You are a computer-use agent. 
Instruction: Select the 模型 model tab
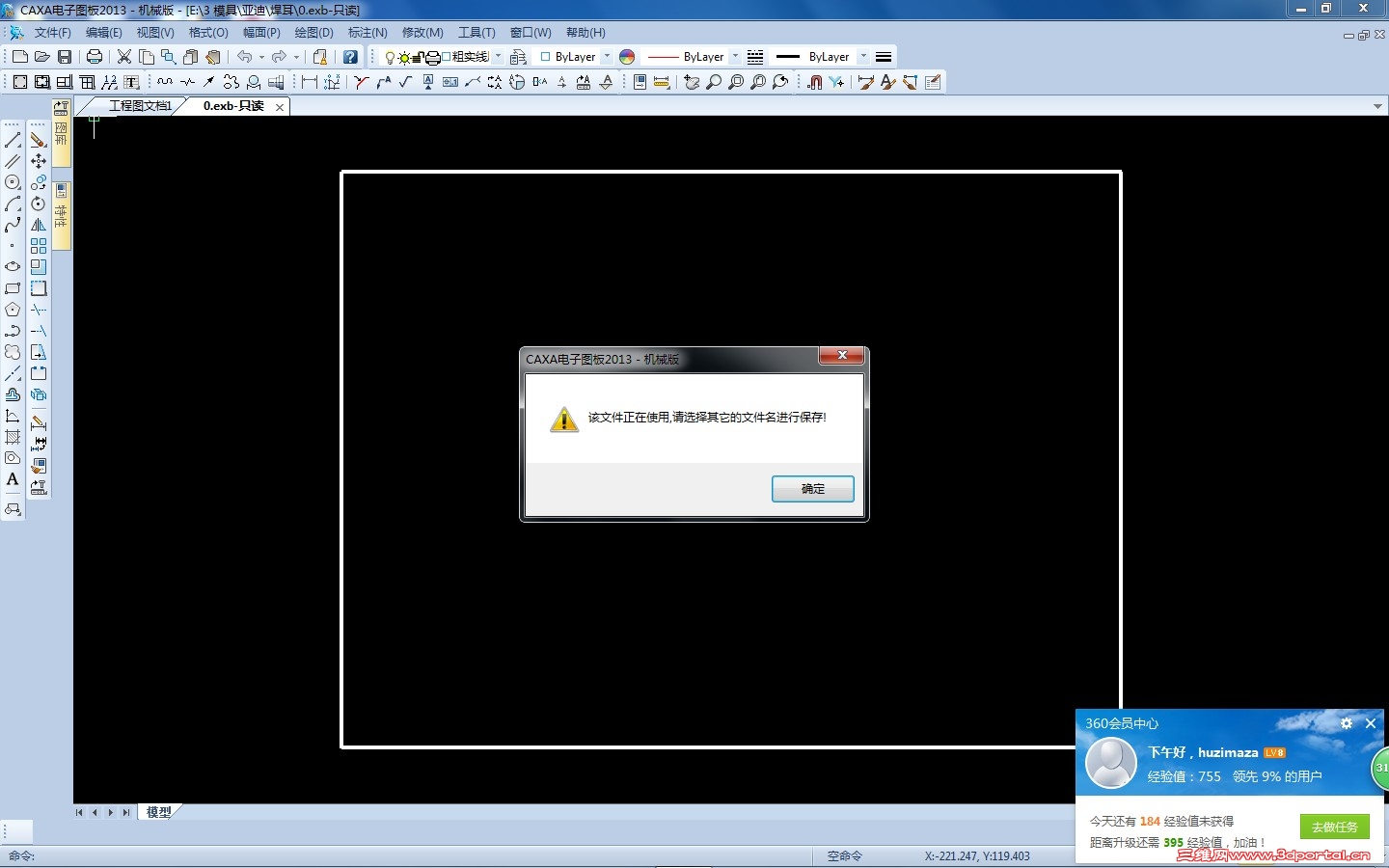coord(158,812)
